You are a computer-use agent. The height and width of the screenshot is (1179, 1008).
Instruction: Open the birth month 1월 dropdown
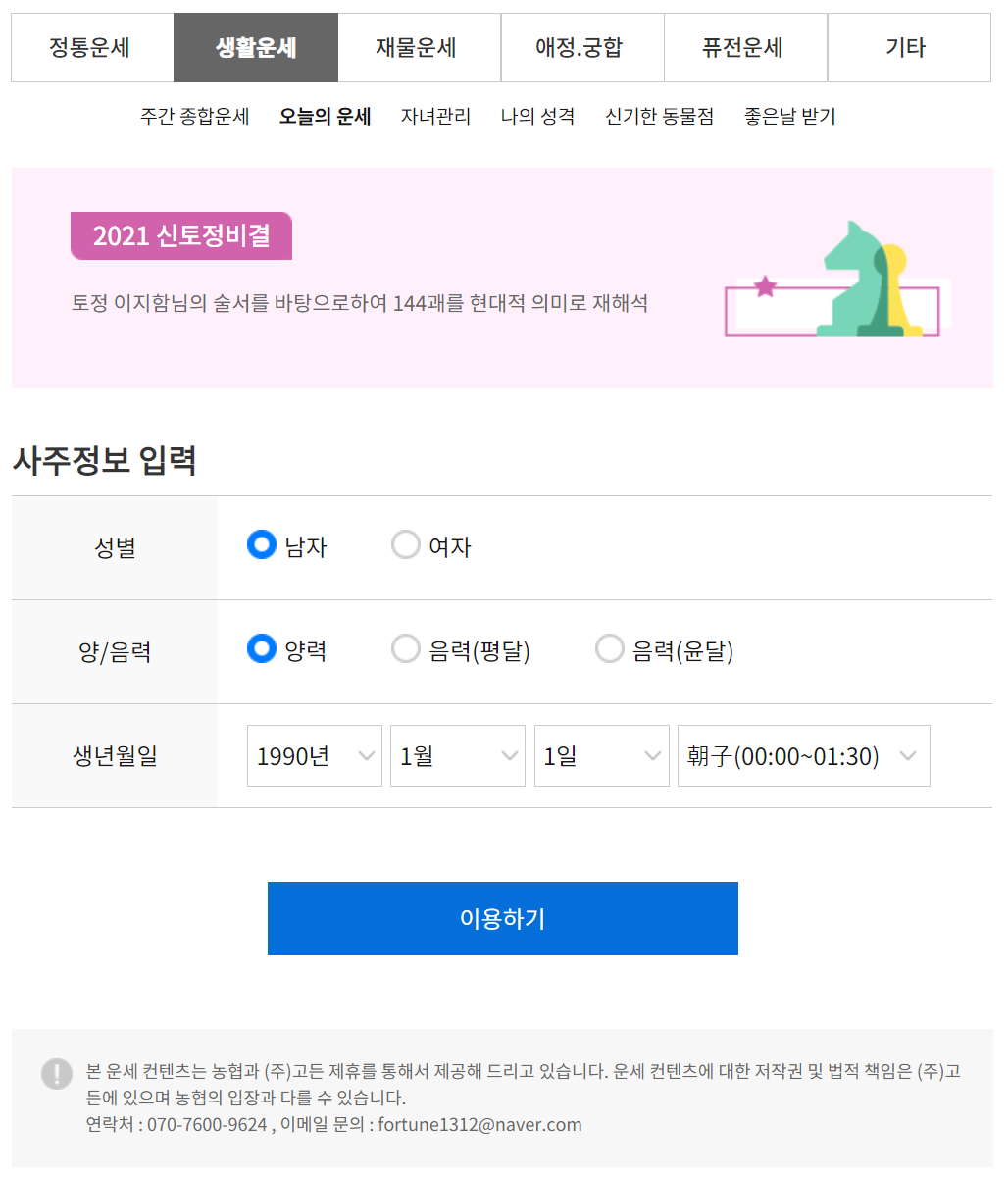pos(457,756)
